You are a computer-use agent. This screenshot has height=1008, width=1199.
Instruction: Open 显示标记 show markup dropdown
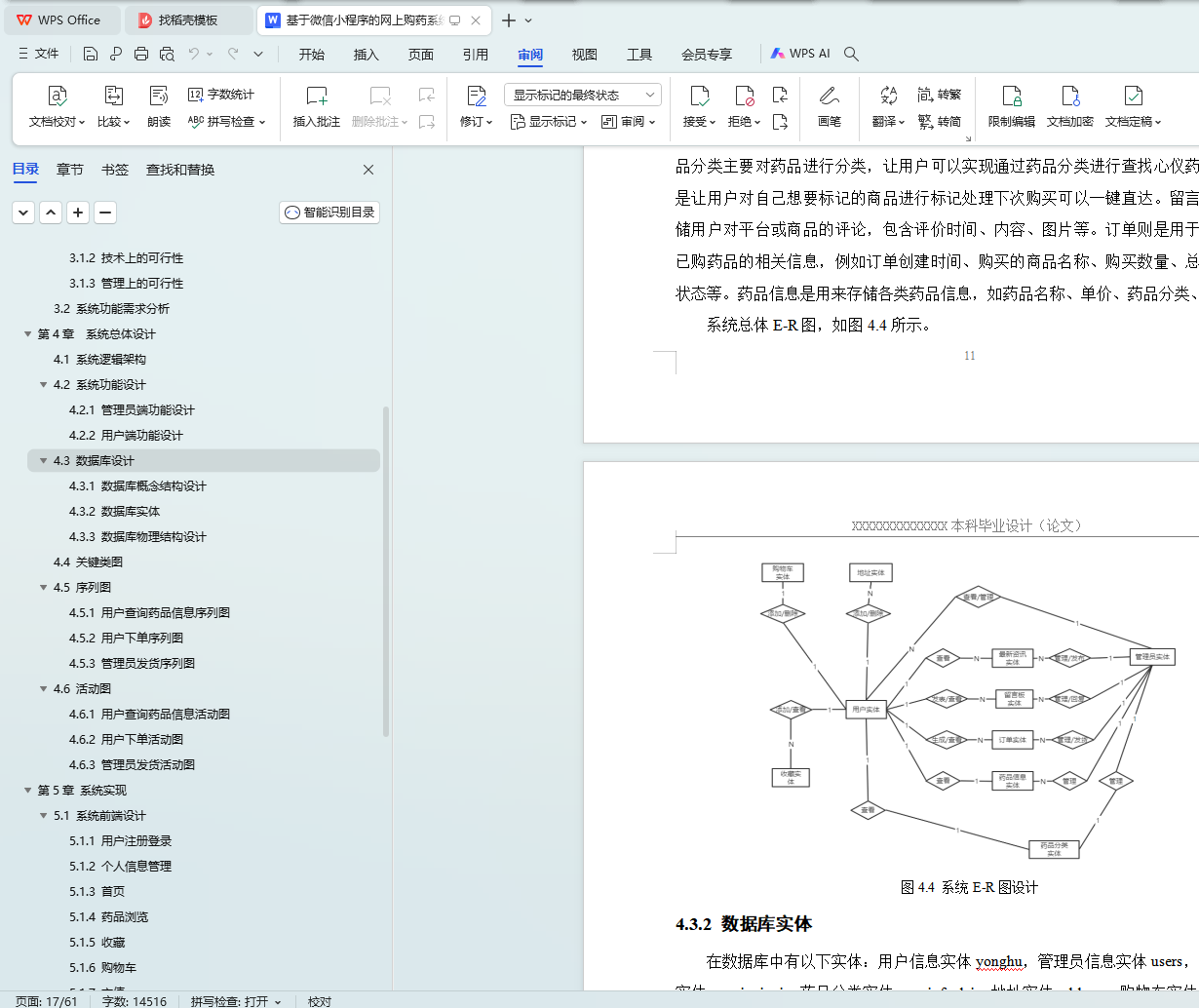[x=549, y=122]
